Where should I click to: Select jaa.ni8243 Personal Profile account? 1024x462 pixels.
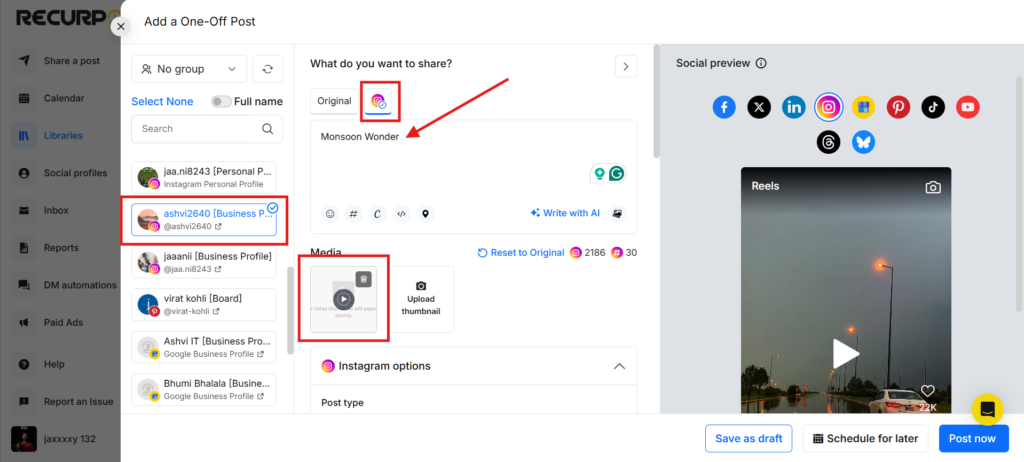tap(204, 178)
